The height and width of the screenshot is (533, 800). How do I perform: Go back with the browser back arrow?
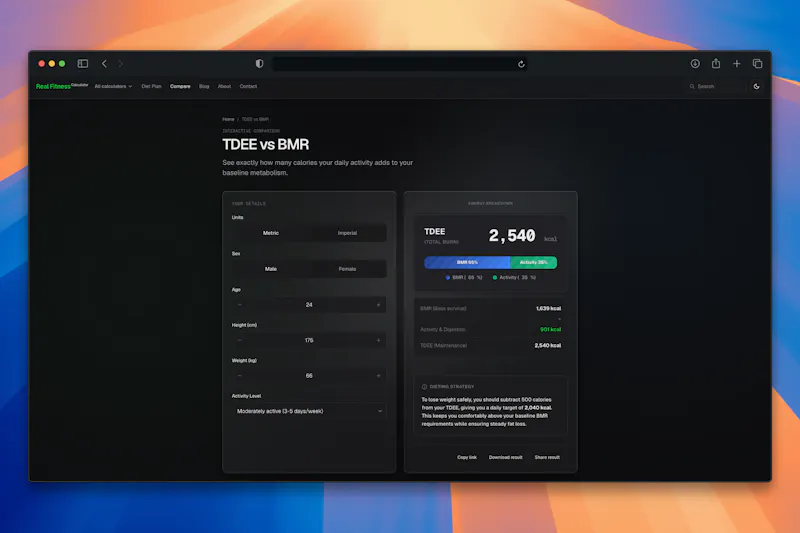click(x=104, y=64)
